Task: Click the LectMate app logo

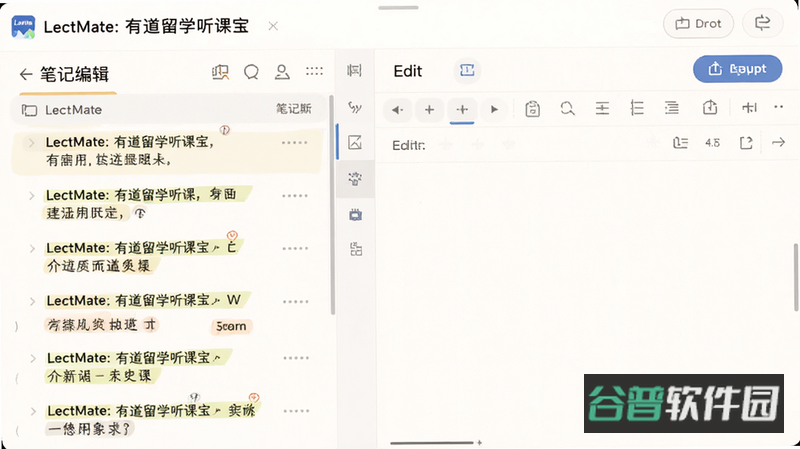Action: pos(23,27)
